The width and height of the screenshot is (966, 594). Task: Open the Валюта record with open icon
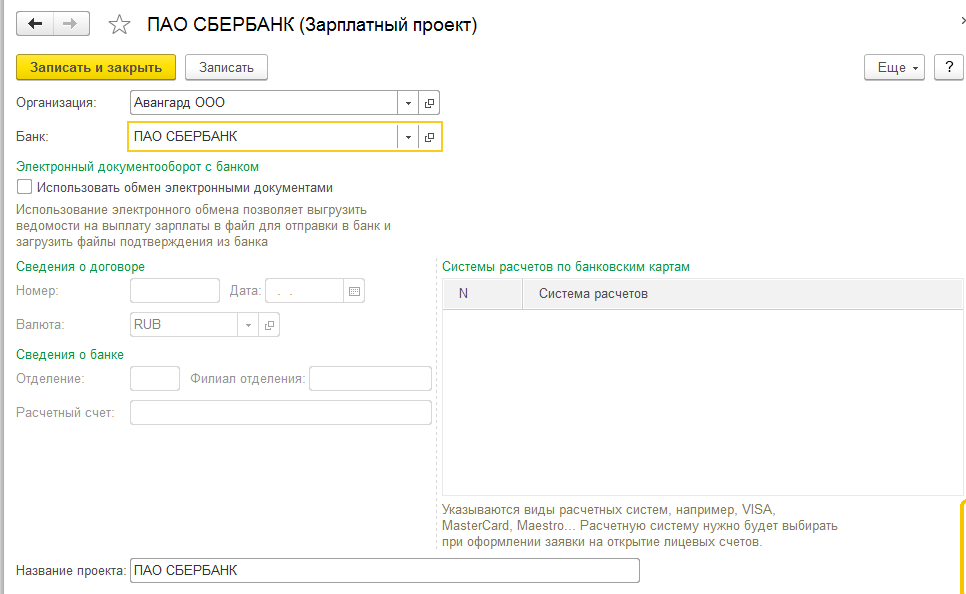pos(270,325)
